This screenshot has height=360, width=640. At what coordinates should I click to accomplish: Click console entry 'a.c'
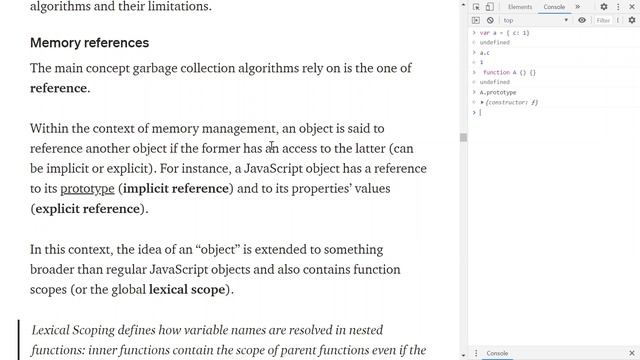(484, 53)
